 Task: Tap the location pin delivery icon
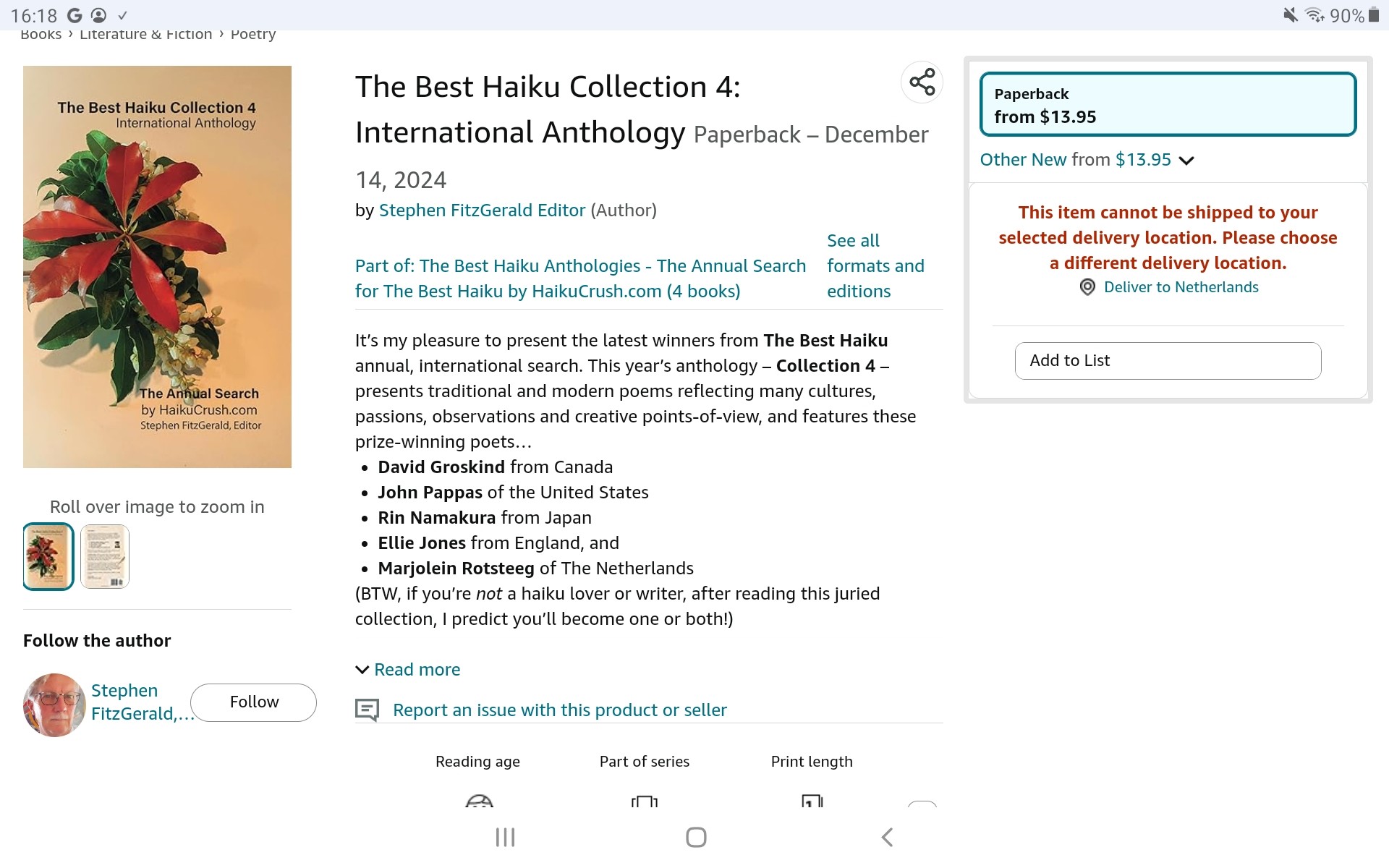[1087, 287]
